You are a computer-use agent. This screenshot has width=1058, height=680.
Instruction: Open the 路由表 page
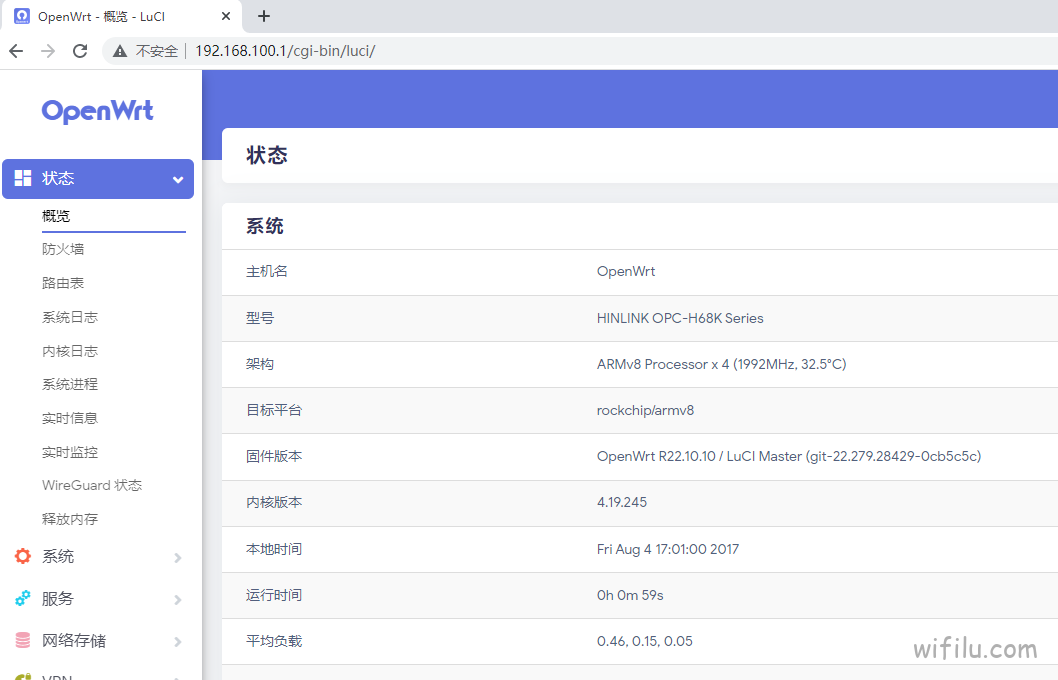[63, 283]
